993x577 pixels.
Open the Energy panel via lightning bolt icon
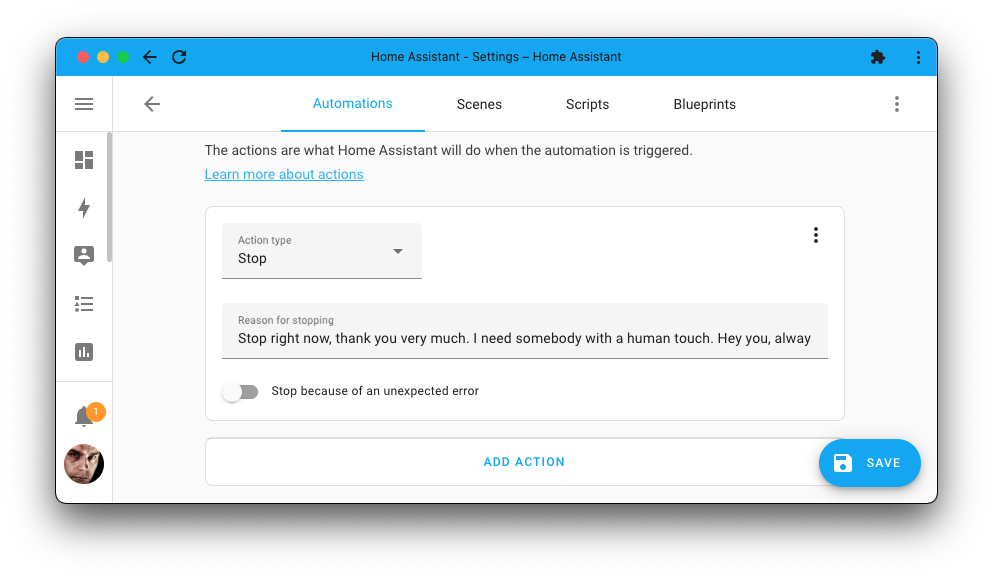coord(84,208)
